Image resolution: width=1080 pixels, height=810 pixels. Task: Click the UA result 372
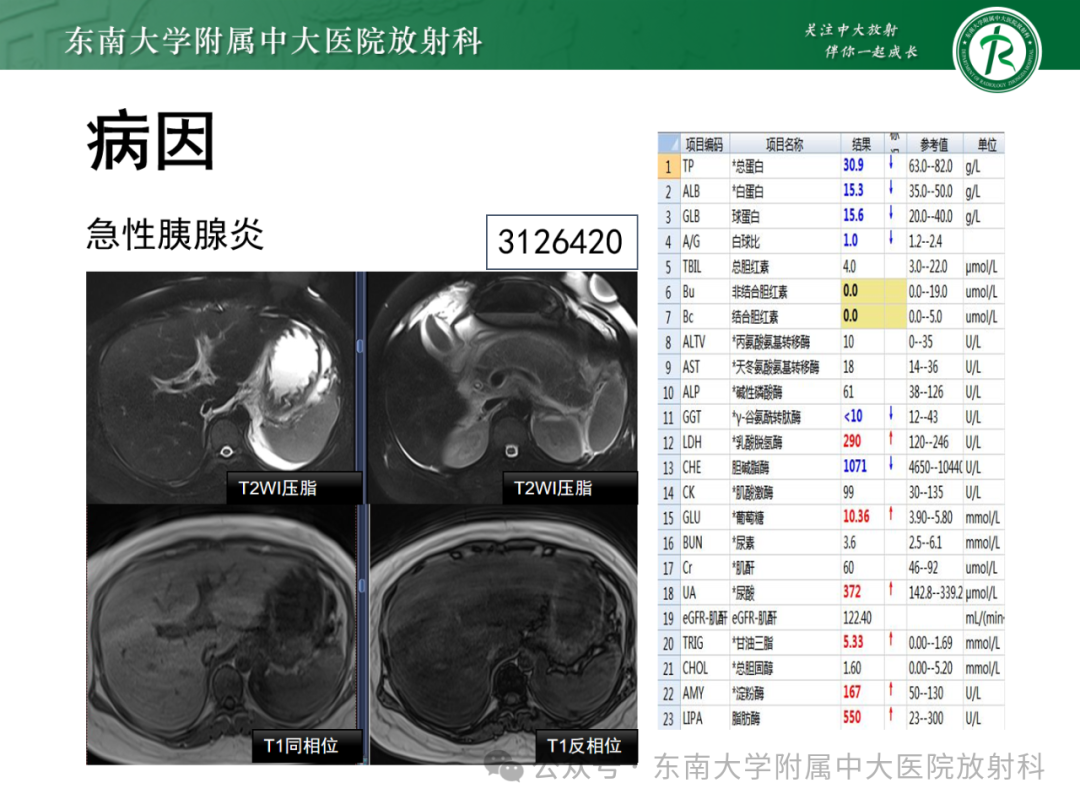852,592
